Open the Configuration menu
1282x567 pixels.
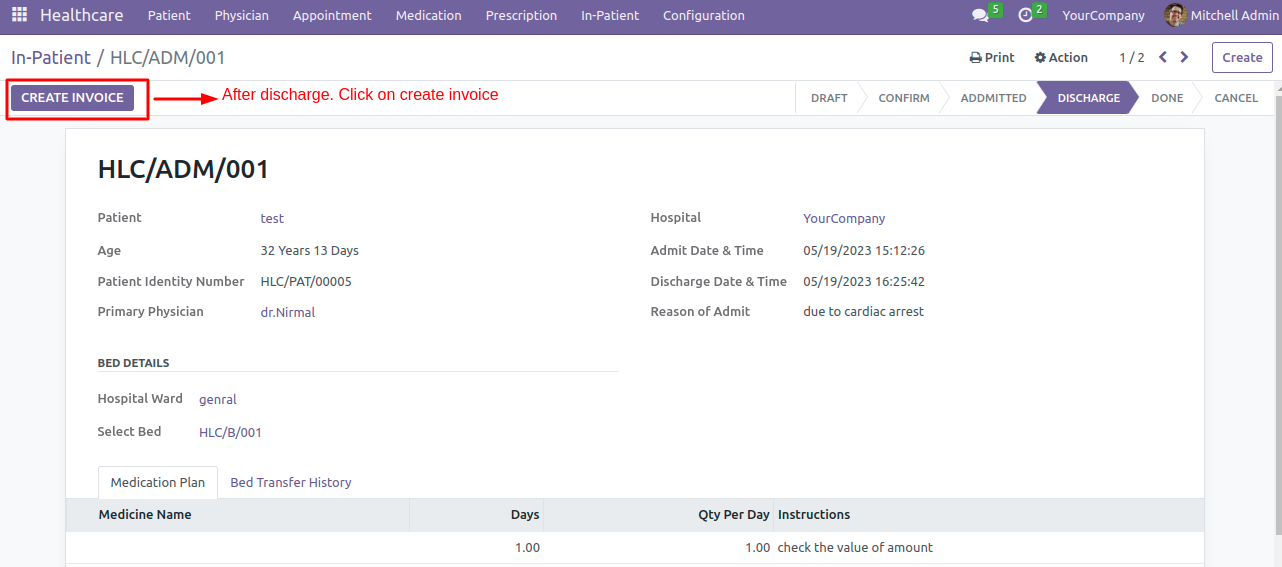(704, 15)
